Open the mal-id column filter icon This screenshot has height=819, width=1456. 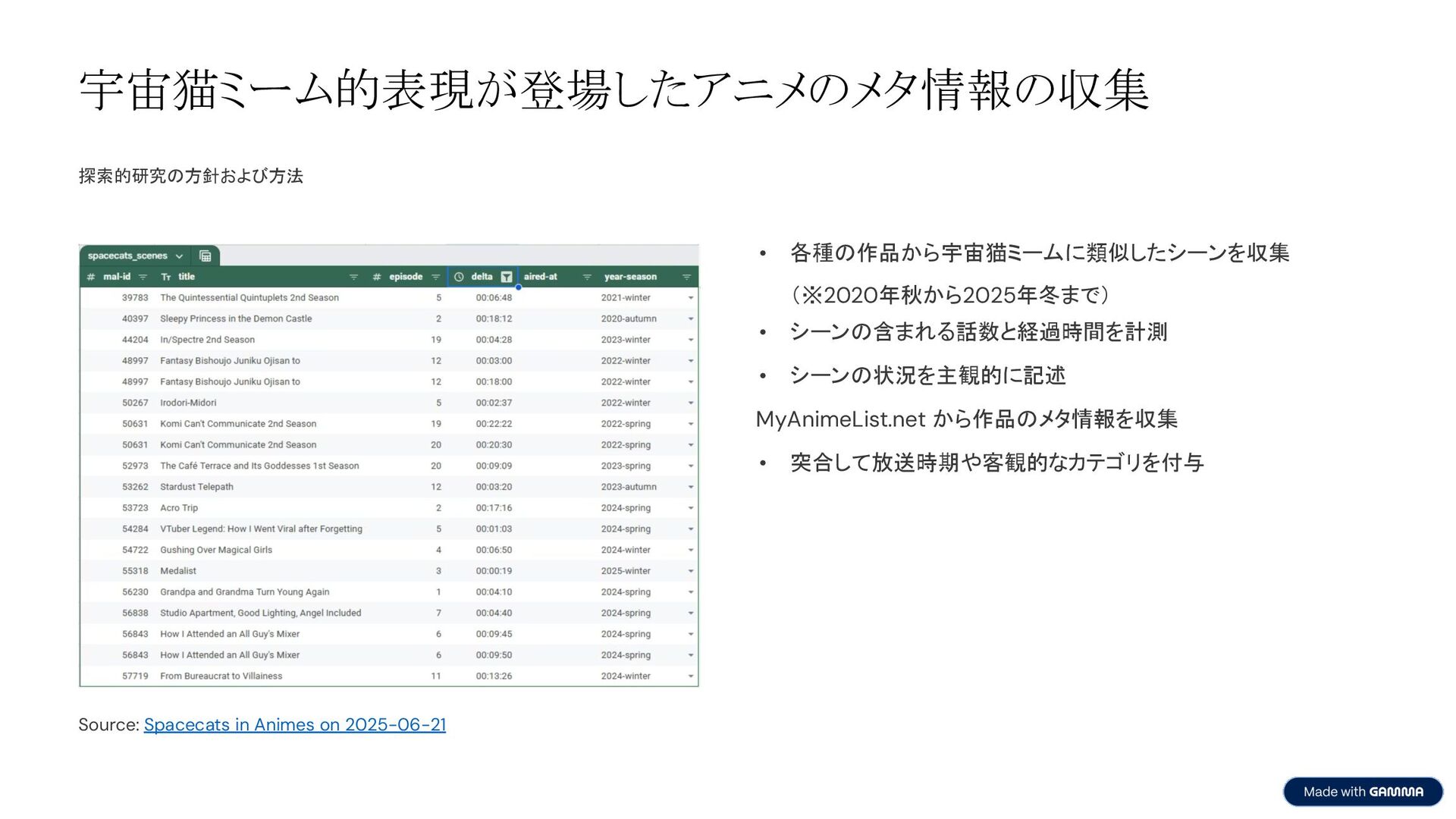point(143,278)
